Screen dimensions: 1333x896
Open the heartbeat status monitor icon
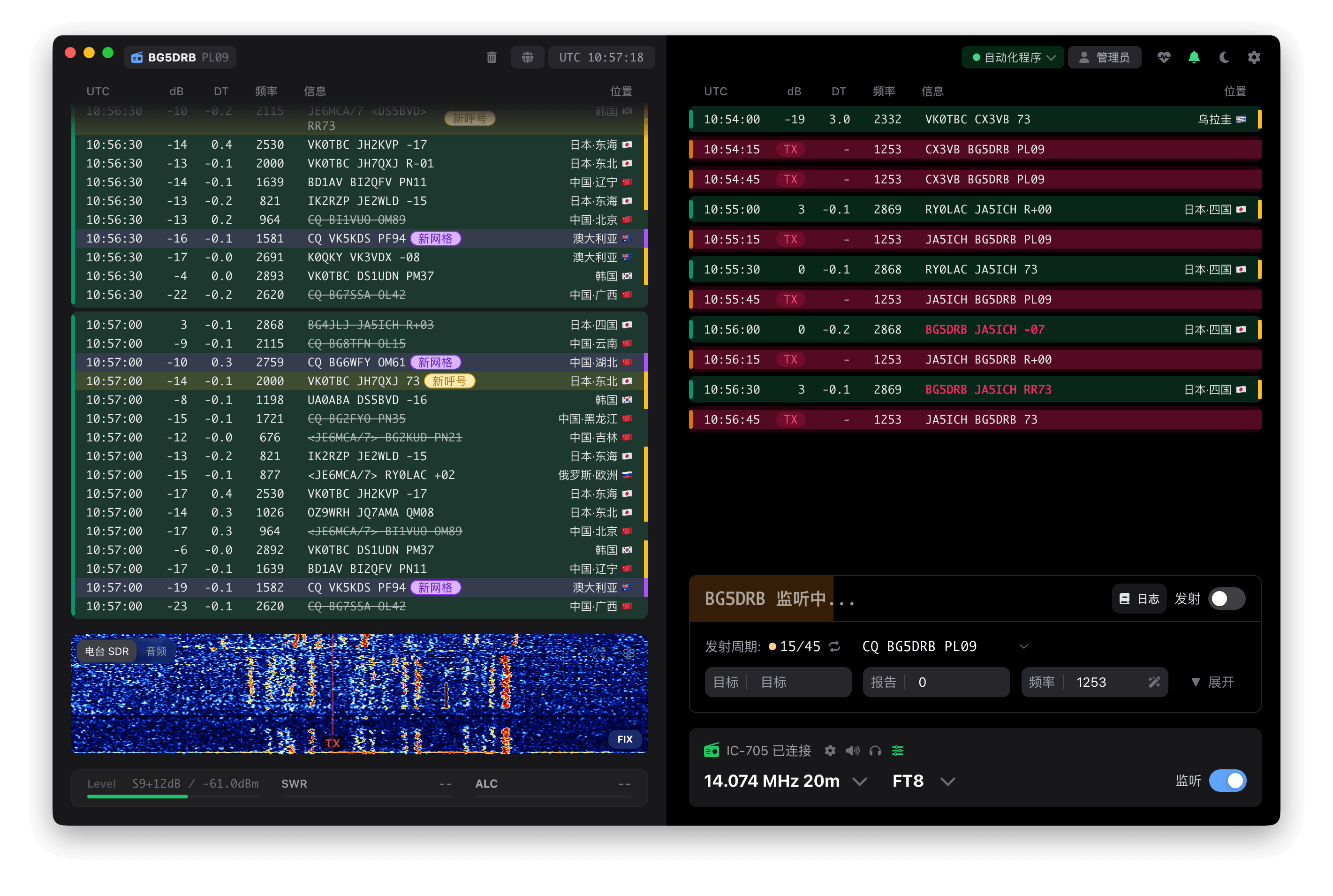[1164, 57]
